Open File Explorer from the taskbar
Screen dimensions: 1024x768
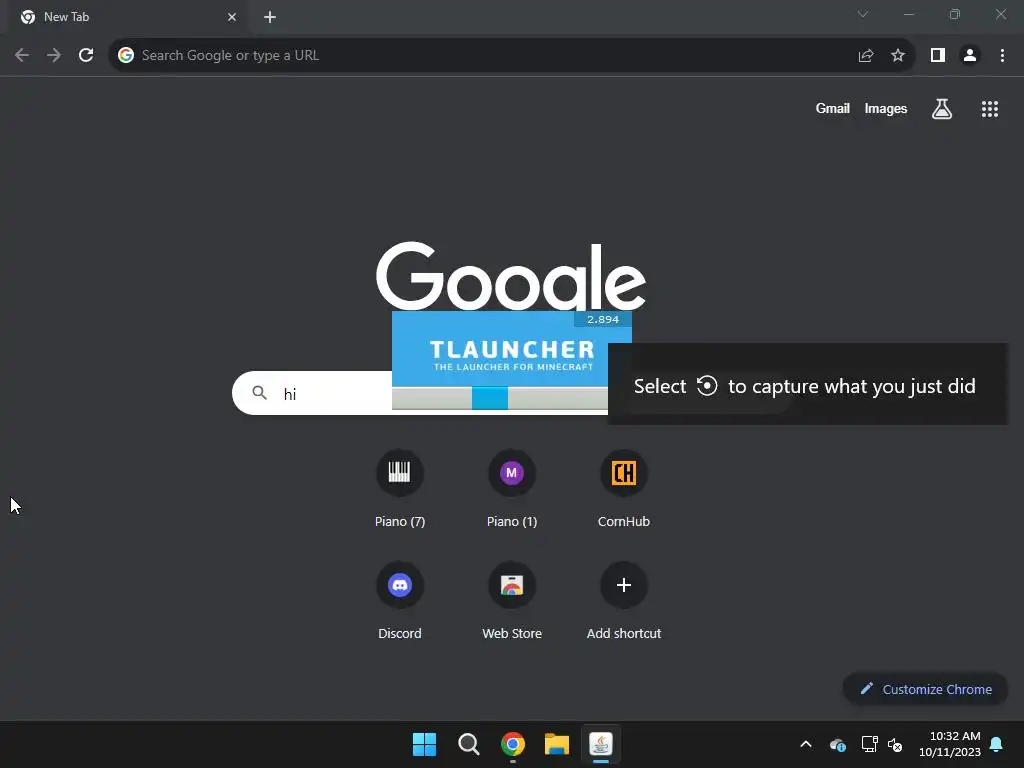[x=556, y=744]
